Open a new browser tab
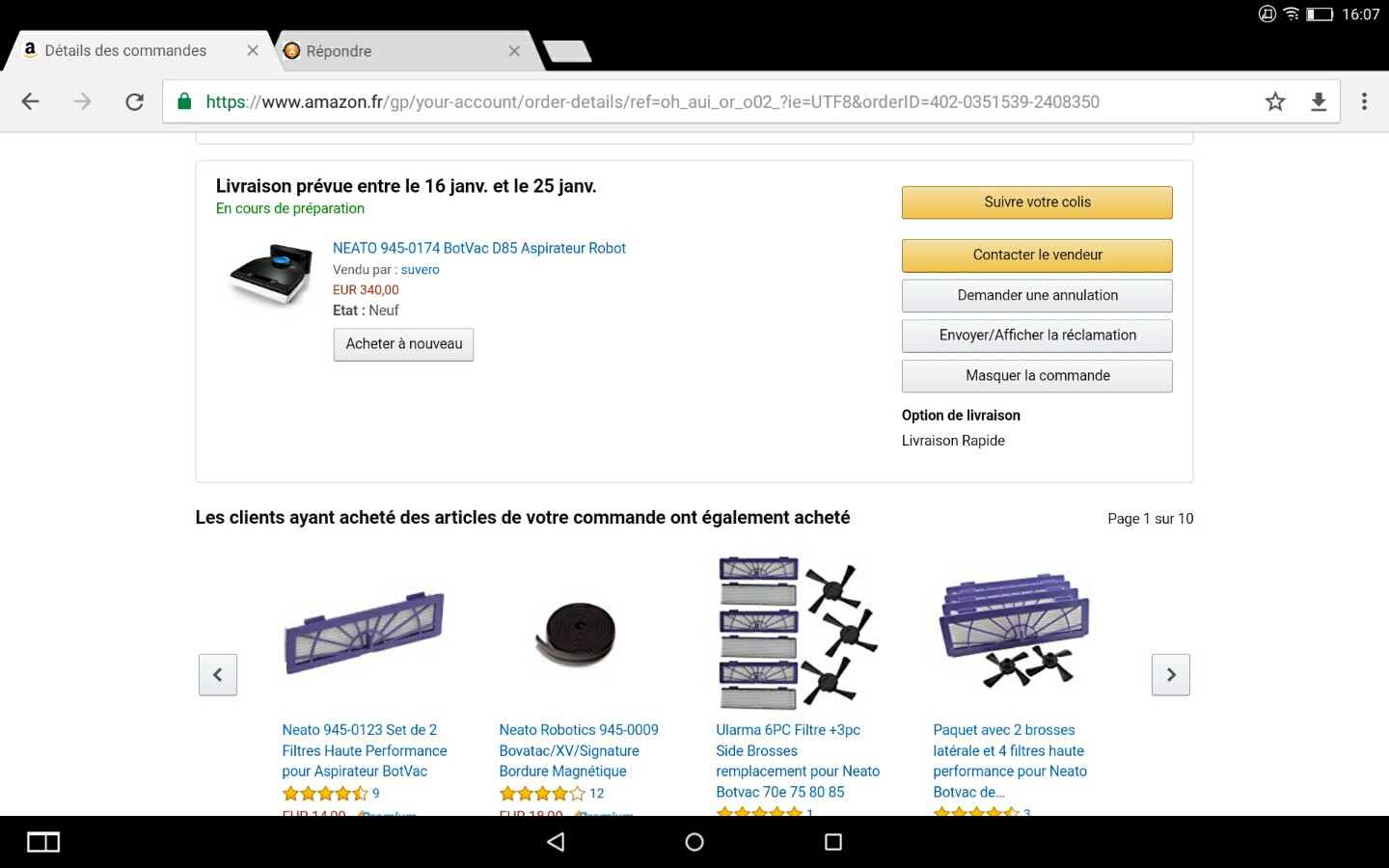Screen dimensions: 1389x868 [567, 51]
